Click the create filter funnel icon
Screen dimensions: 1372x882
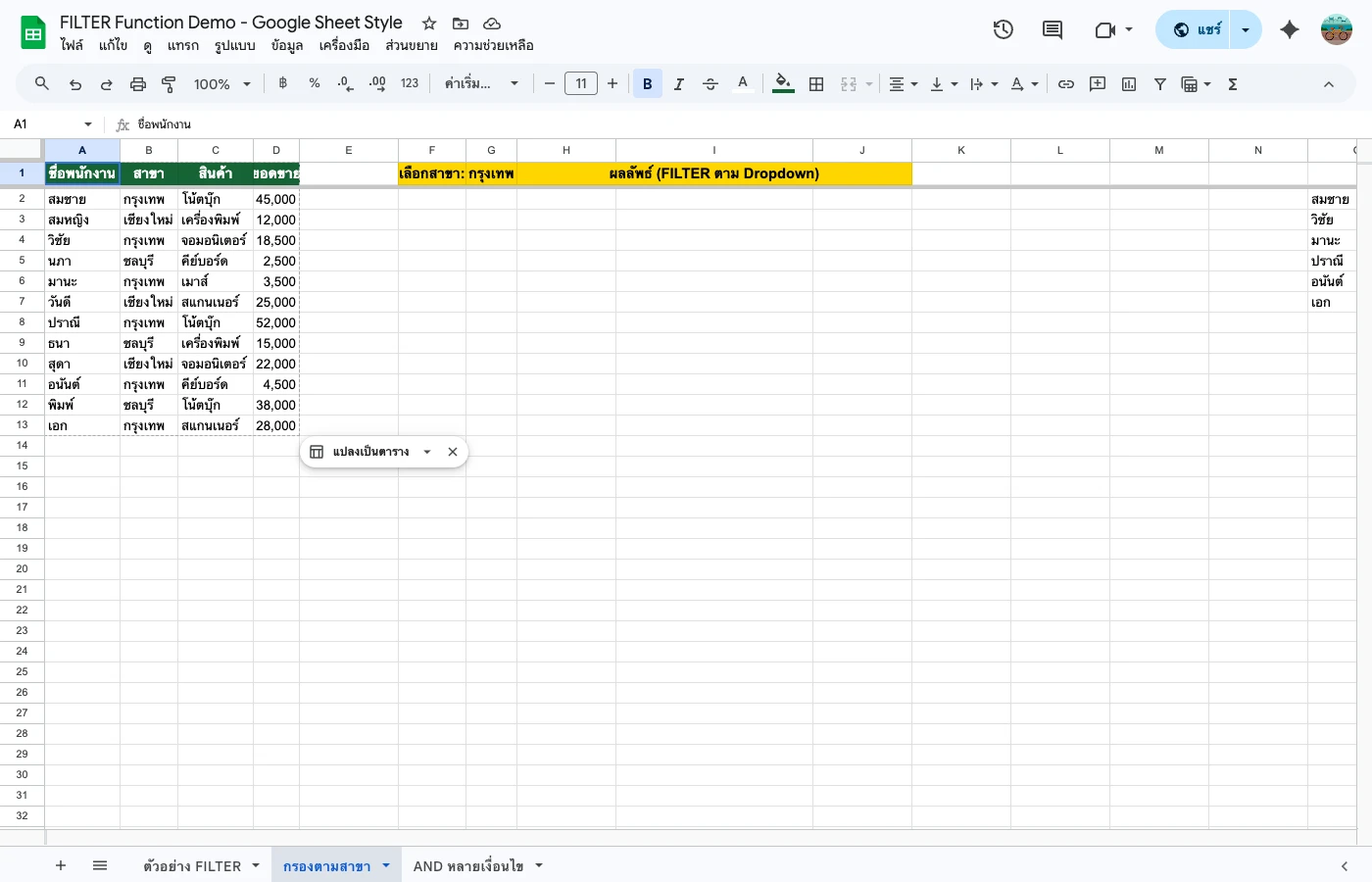coord(1160,84)
